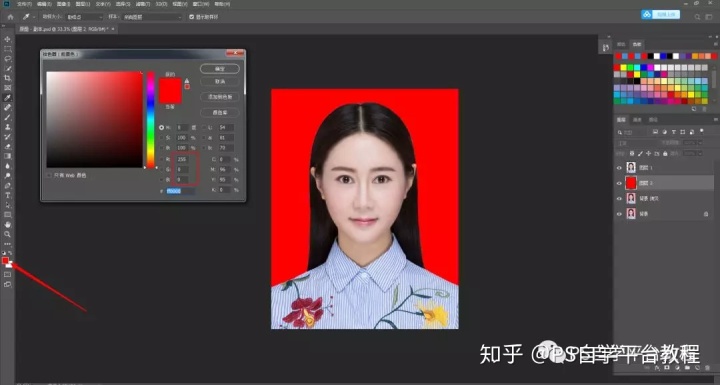The width and height of the screenshot is (720, 385).
Task: Switch to the Swatches tab
Action: tap(637, 45)
